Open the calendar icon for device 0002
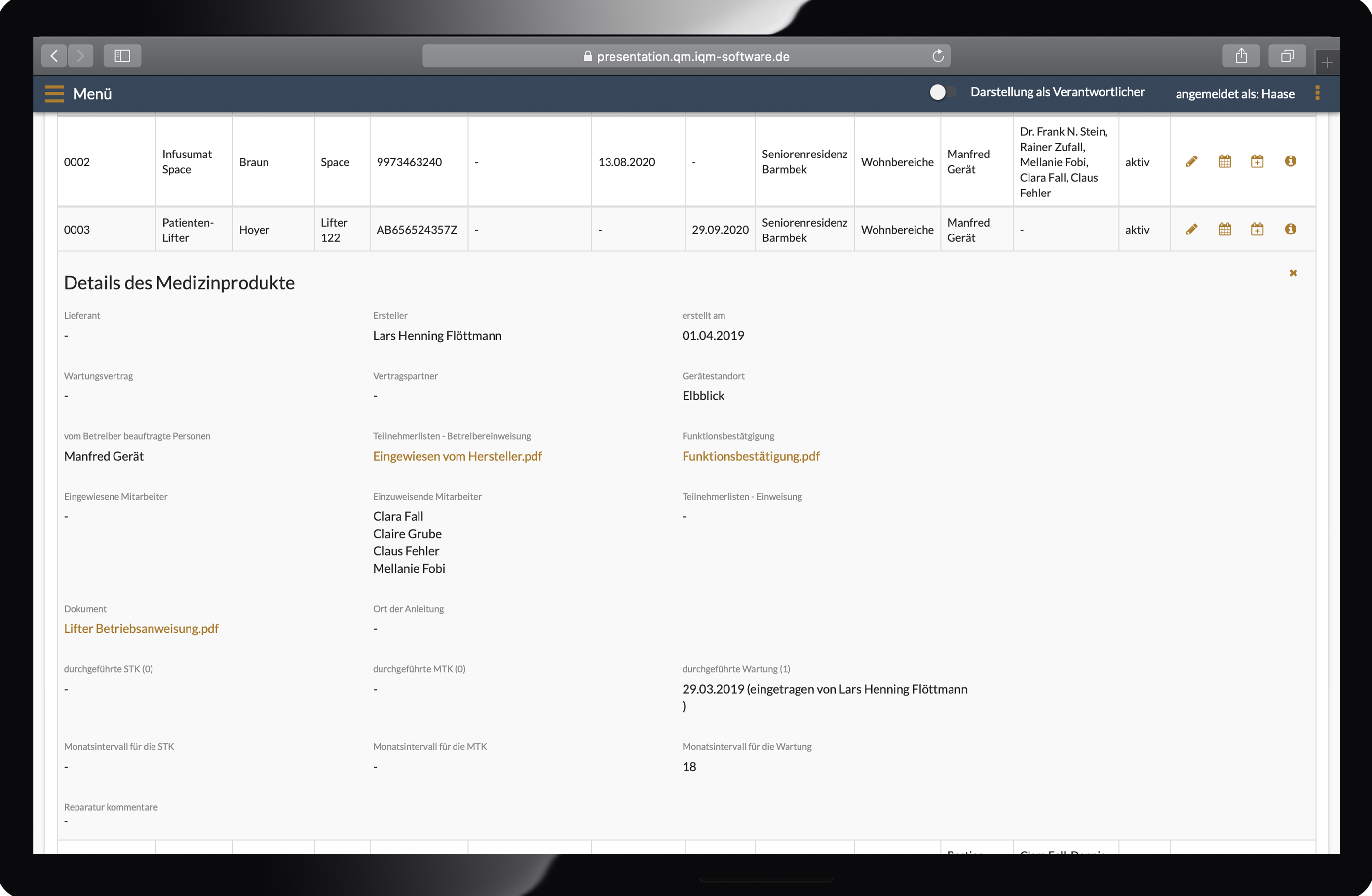The width and height of the screenshot is (1372, 896). [1224, 161]
